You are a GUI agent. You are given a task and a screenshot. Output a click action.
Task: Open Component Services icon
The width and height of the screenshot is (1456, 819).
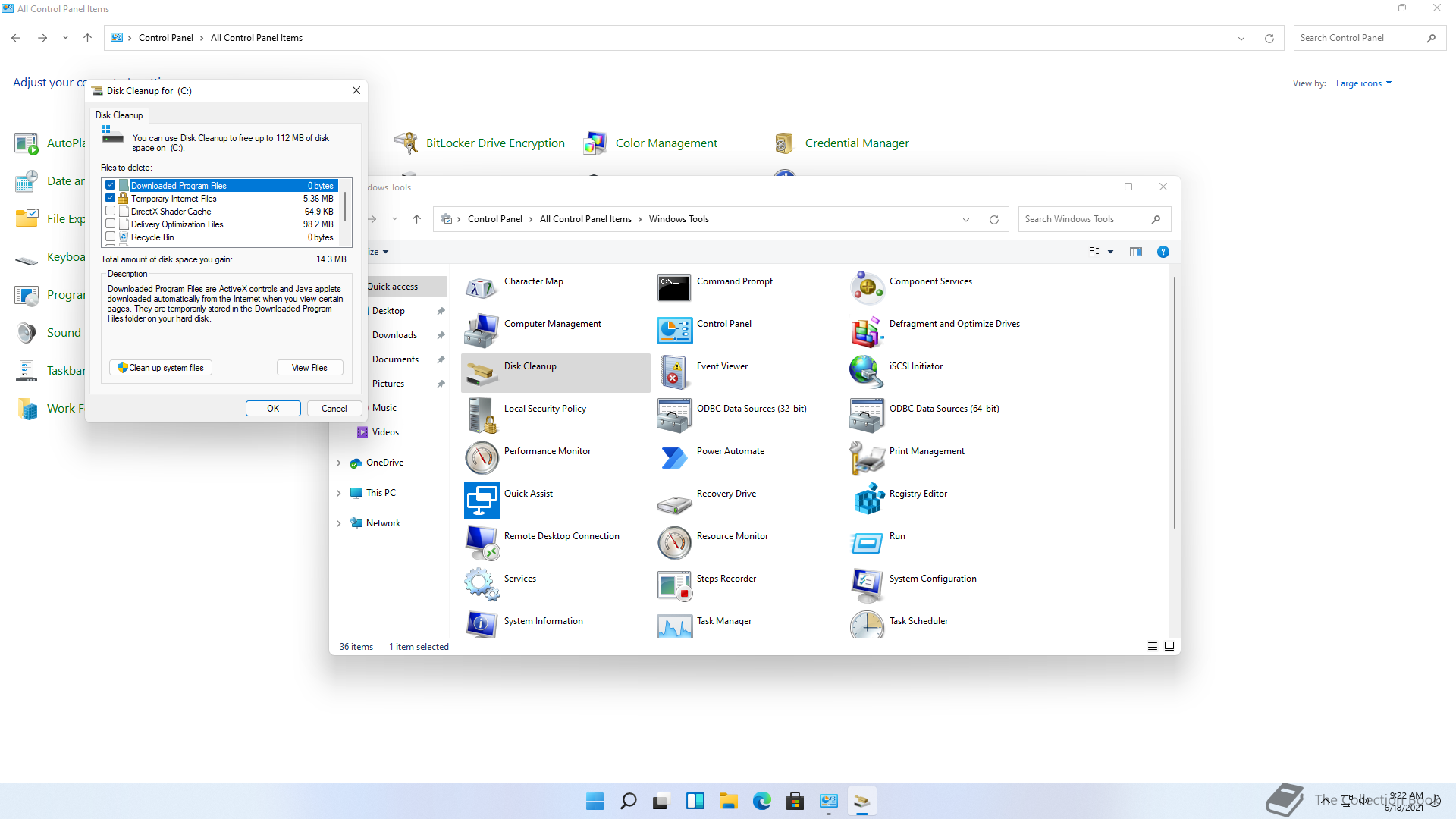coord(867,287)
